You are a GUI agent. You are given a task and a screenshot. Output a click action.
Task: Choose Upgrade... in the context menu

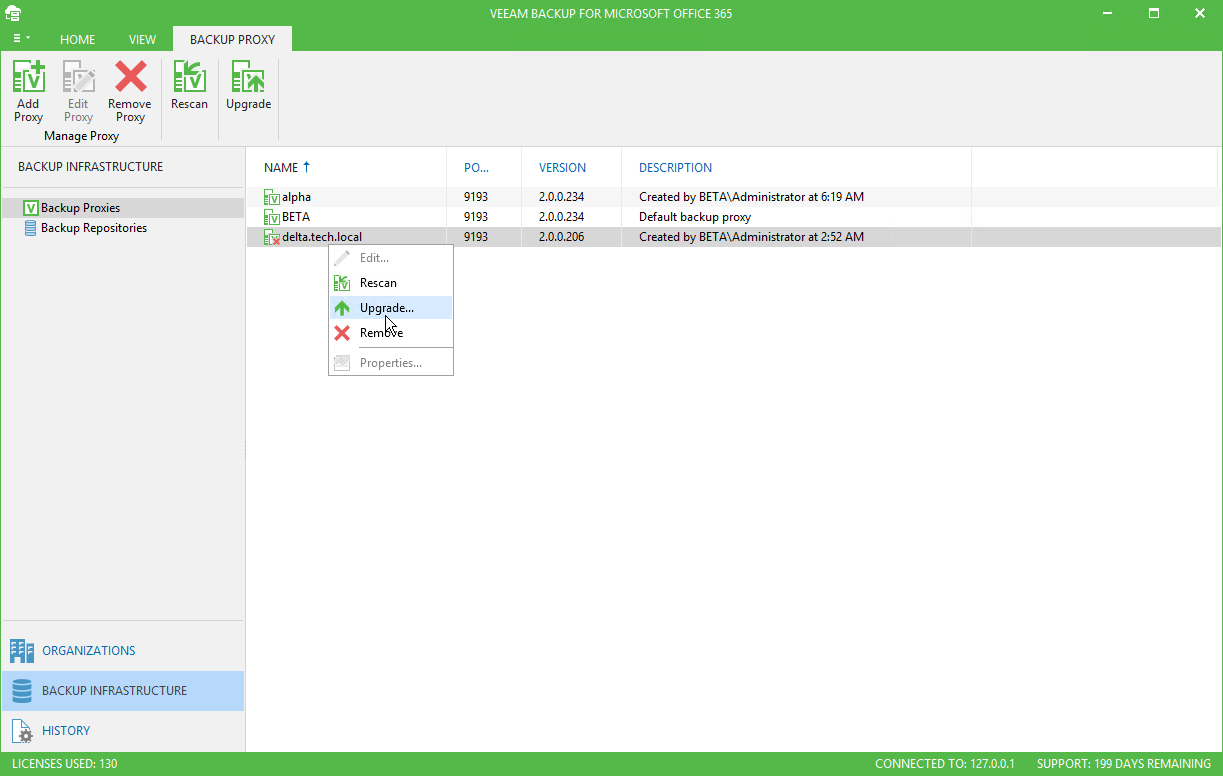[x=391, y=308]
